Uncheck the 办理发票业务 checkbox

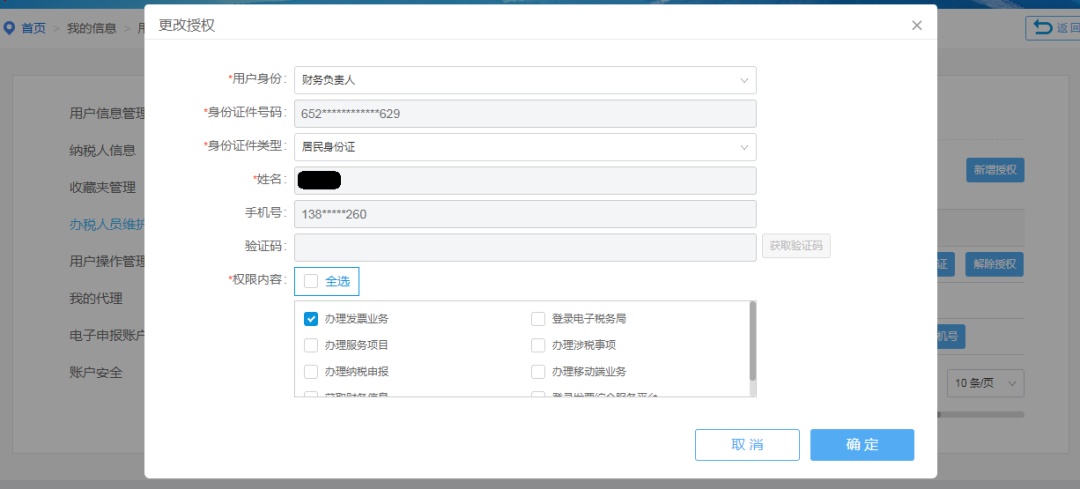pyautogui.click(x=311, y=319)
